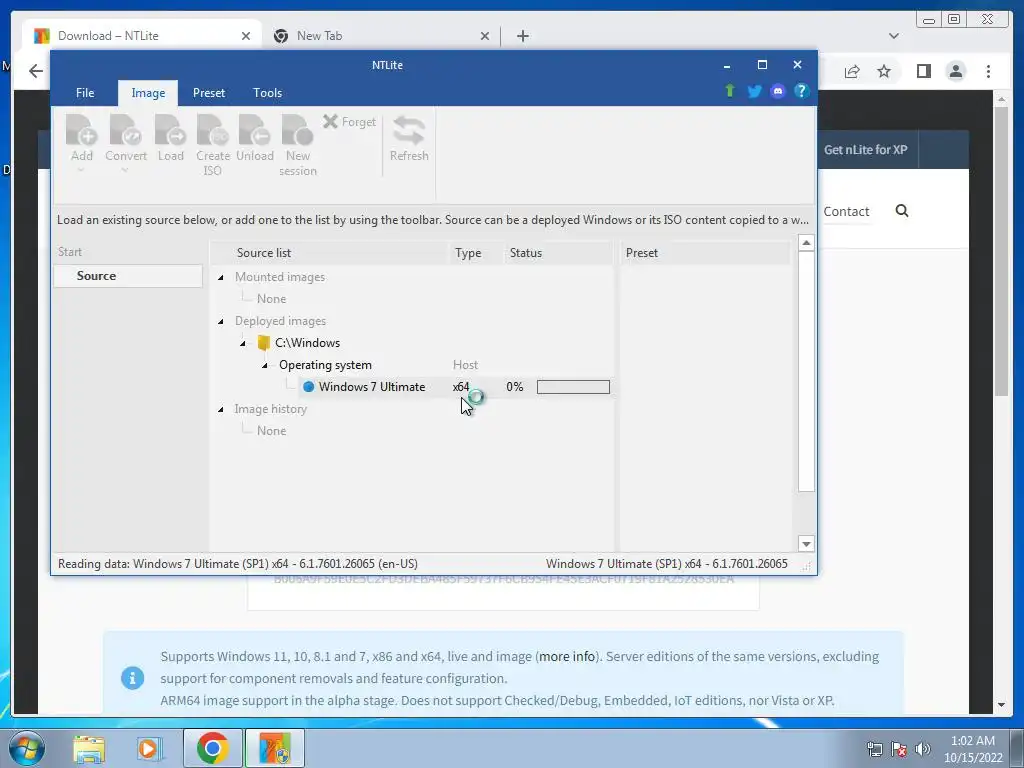
Task: Collapse the Operating system tree node
Action: pyautogui.click(x=264, y=365)
